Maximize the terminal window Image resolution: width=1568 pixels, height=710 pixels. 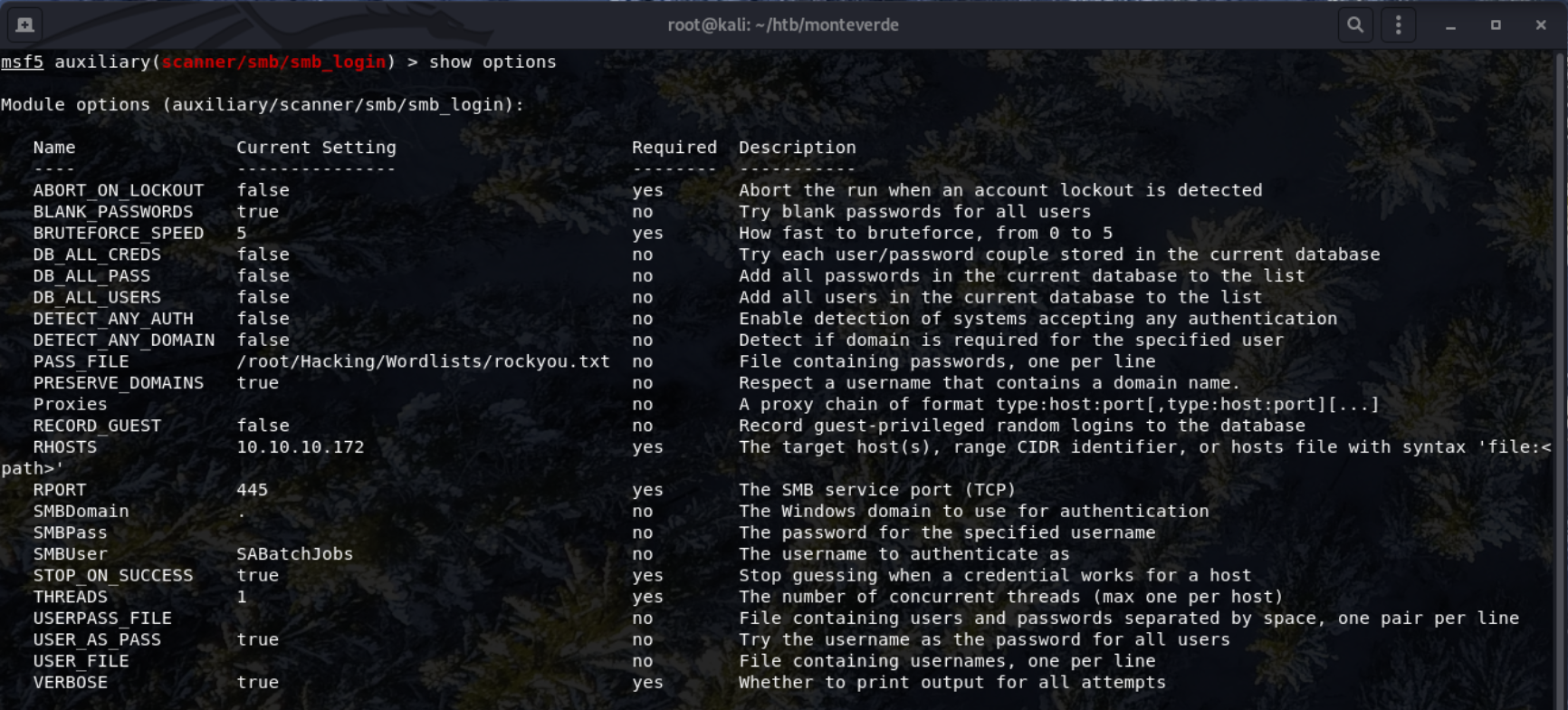click(1496, 25)
